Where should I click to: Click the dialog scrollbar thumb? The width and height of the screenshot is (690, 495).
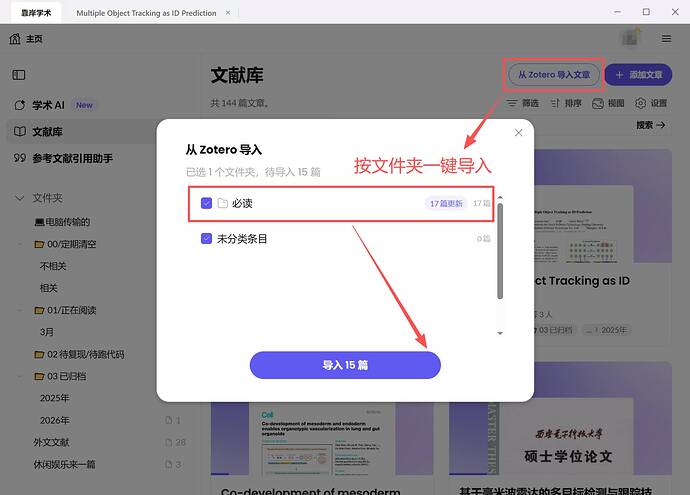[x=500, y=251]
